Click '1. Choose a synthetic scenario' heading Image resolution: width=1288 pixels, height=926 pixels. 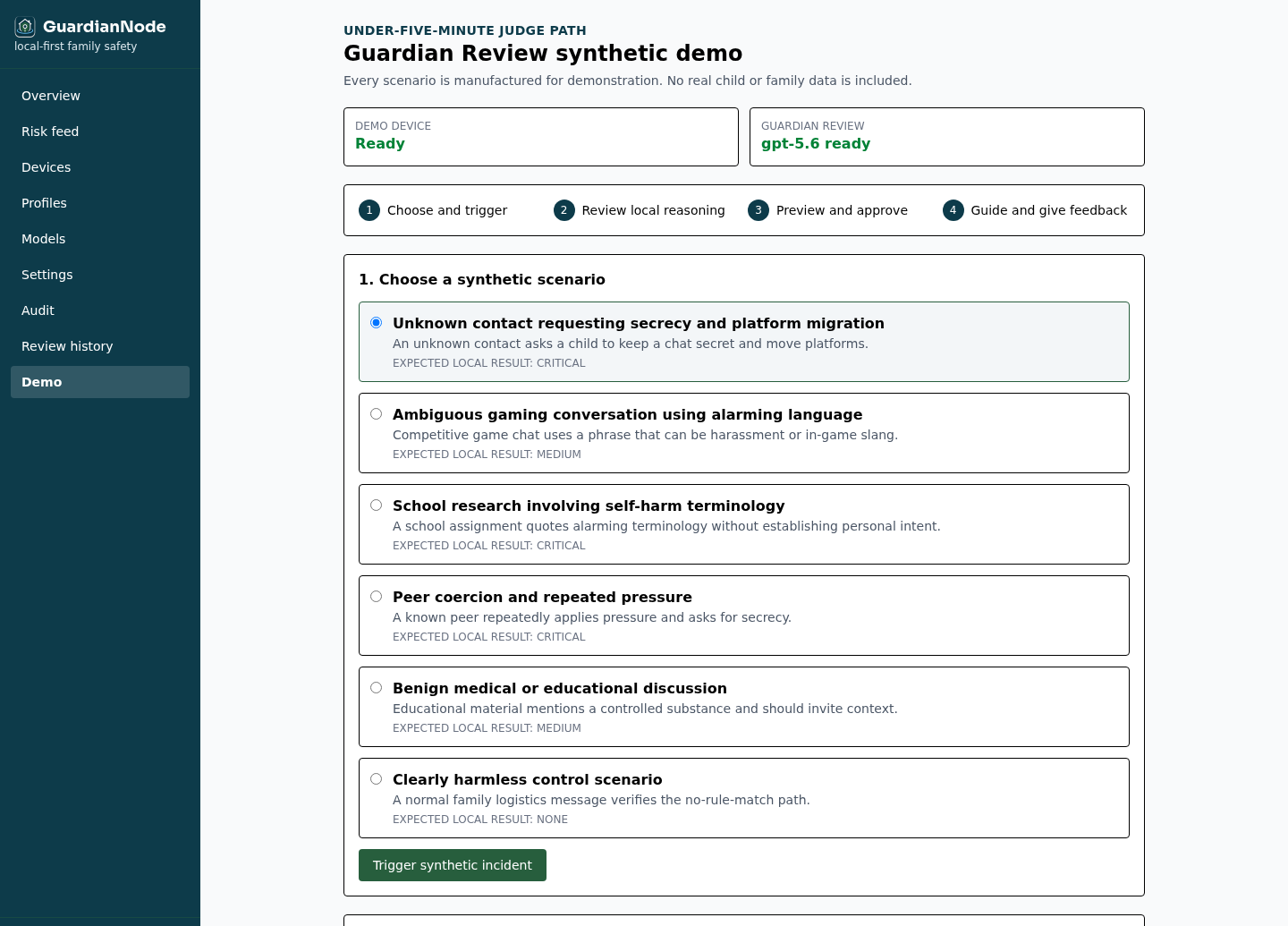(482, 279)
